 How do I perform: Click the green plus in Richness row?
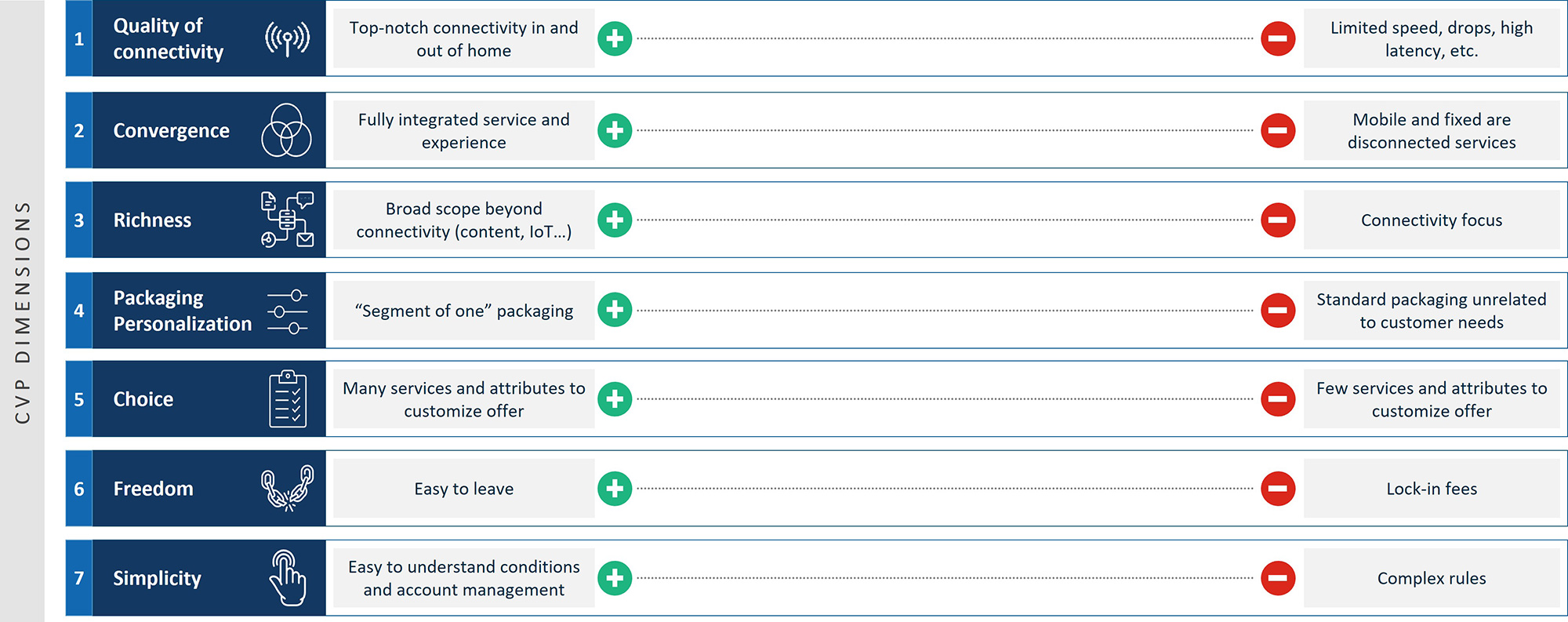615,220
